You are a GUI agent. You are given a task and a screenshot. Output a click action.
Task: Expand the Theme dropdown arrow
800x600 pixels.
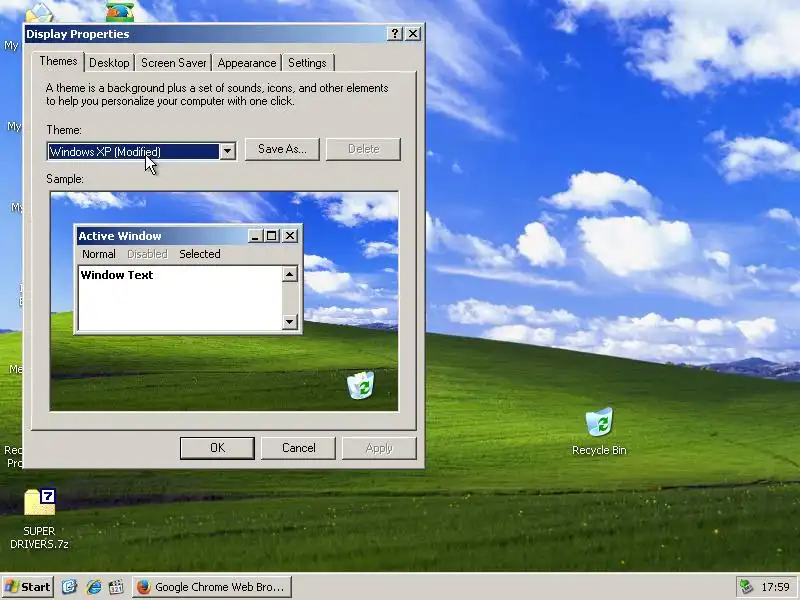tap(228, 152)
